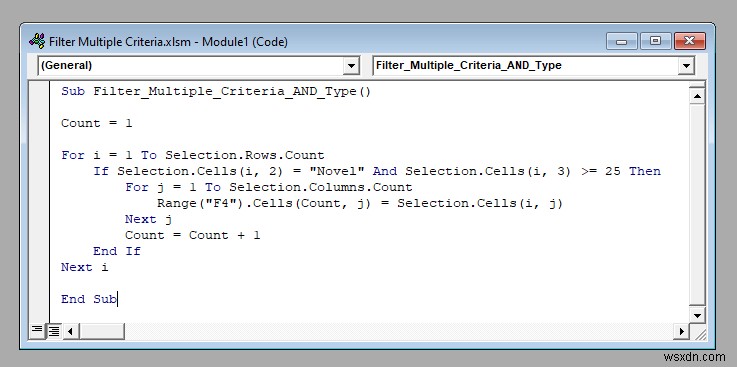
Task: Switch to Full Module View icon
Action: [54, 331]
